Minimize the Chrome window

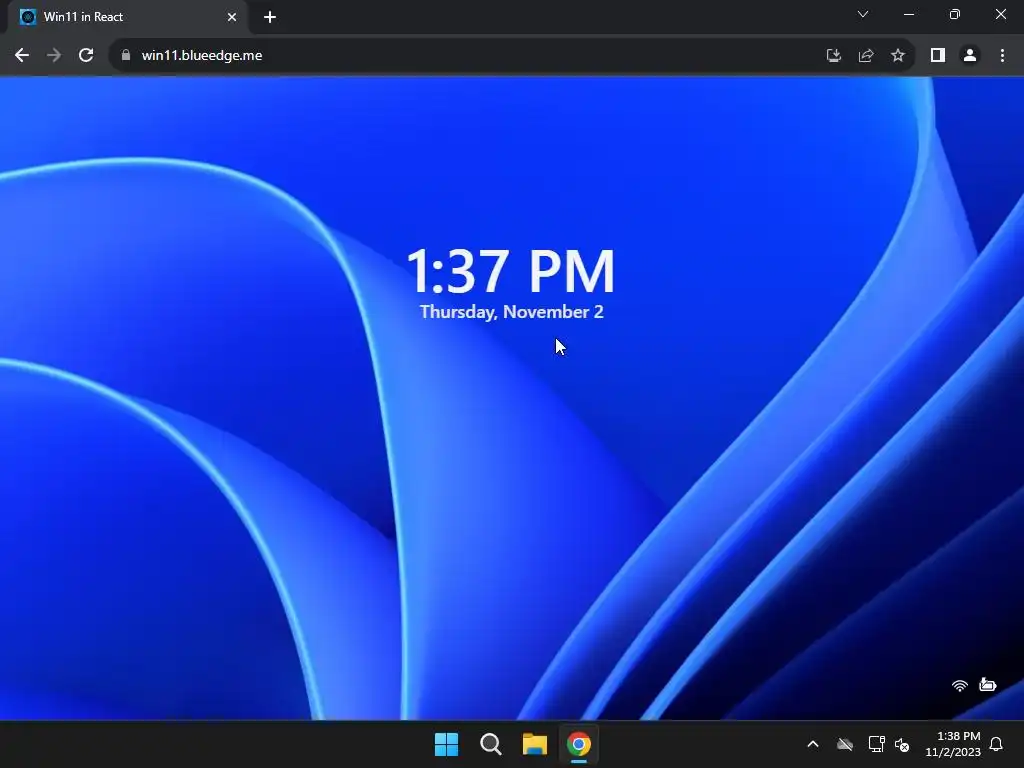tap(908, 14)
